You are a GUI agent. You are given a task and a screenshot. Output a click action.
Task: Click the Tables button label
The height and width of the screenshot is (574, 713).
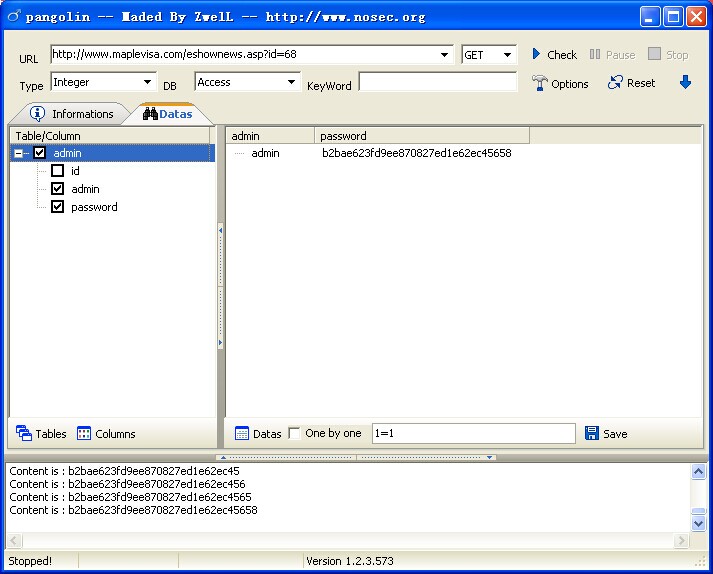coord(51,434)
